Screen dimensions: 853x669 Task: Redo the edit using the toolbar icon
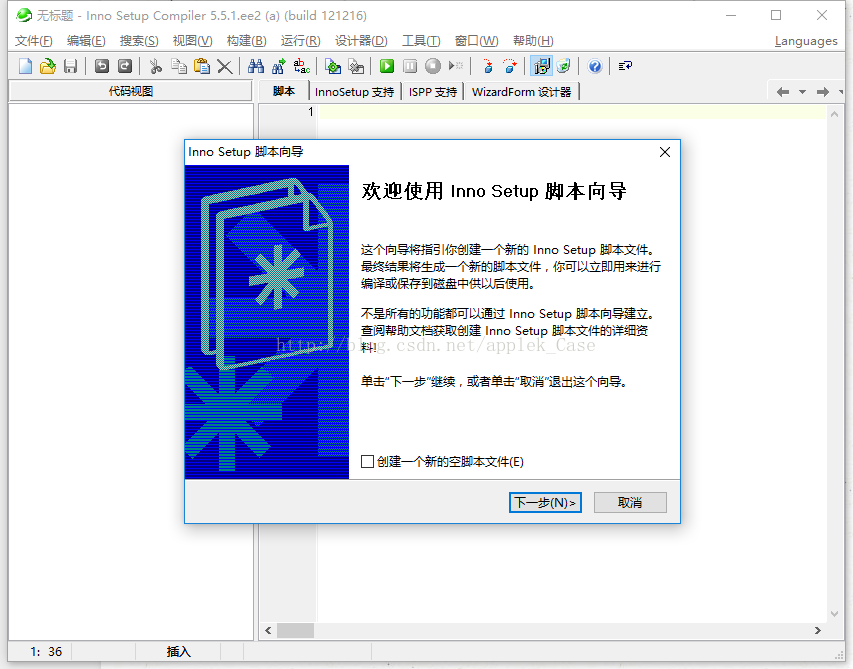click(x=125, y=66)
